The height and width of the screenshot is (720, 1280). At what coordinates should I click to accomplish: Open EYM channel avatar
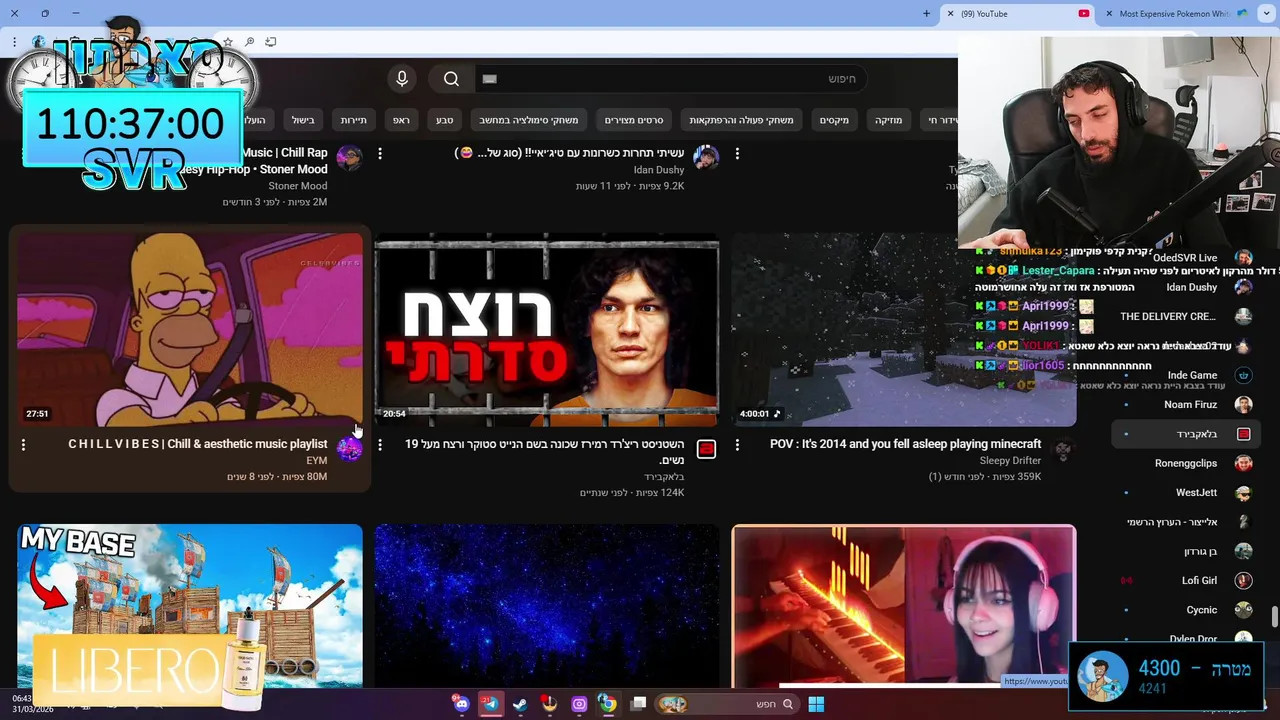349,449
